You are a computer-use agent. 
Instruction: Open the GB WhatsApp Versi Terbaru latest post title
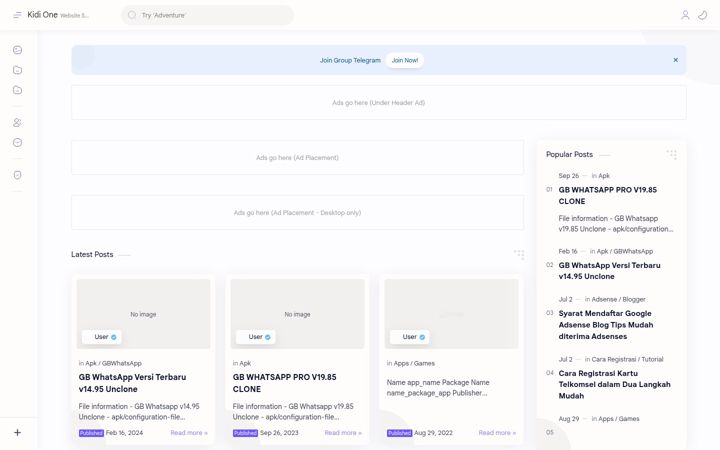pos(132,383)
